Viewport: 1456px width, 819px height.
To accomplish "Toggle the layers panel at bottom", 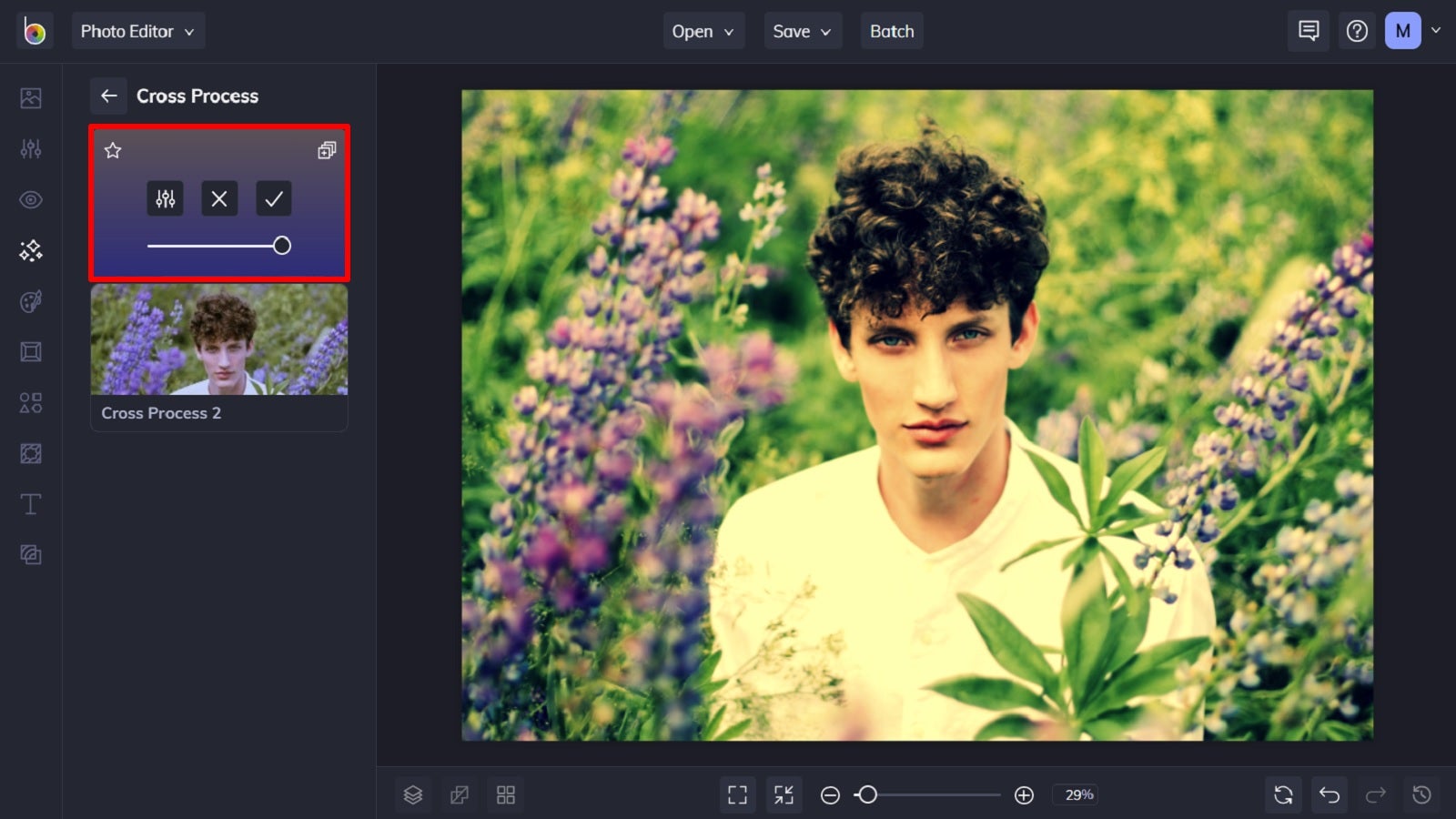I will 413,794.
